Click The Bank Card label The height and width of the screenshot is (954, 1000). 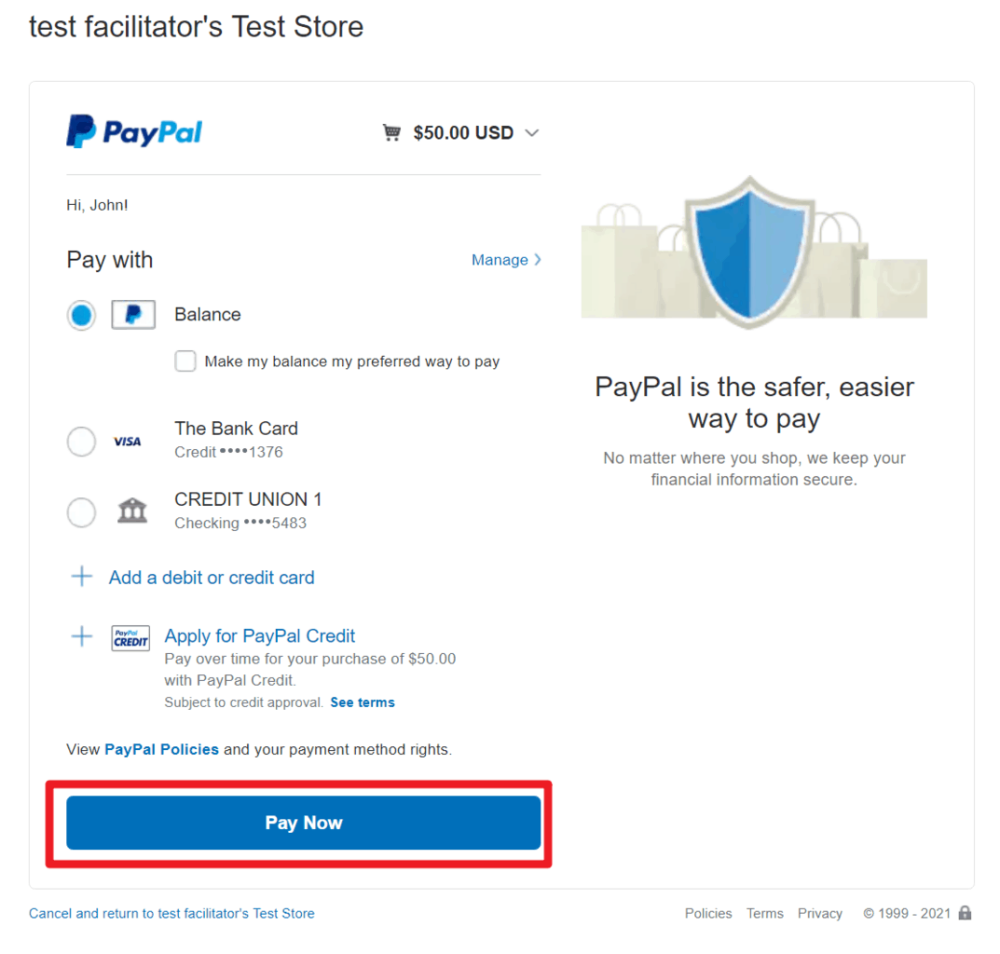tap(236, 428)
